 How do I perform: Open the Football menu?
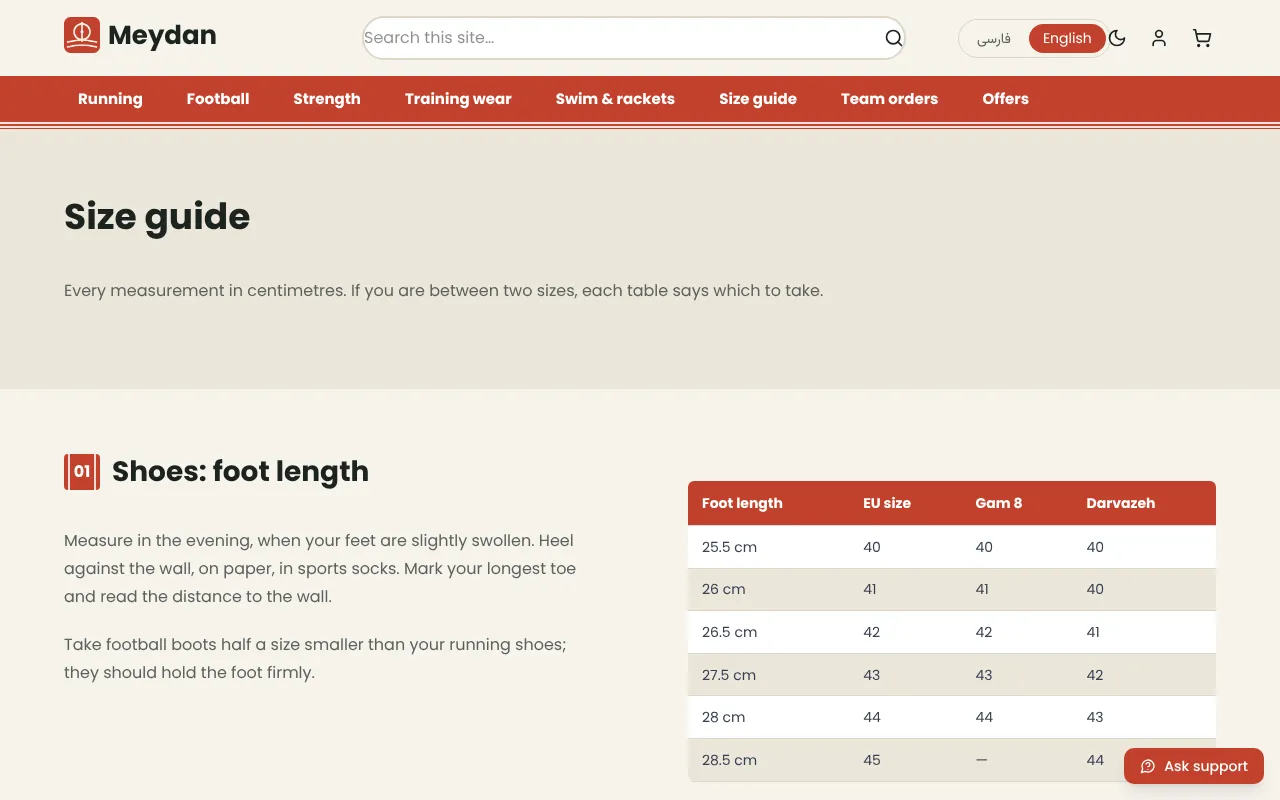click(x=218, y=99)
